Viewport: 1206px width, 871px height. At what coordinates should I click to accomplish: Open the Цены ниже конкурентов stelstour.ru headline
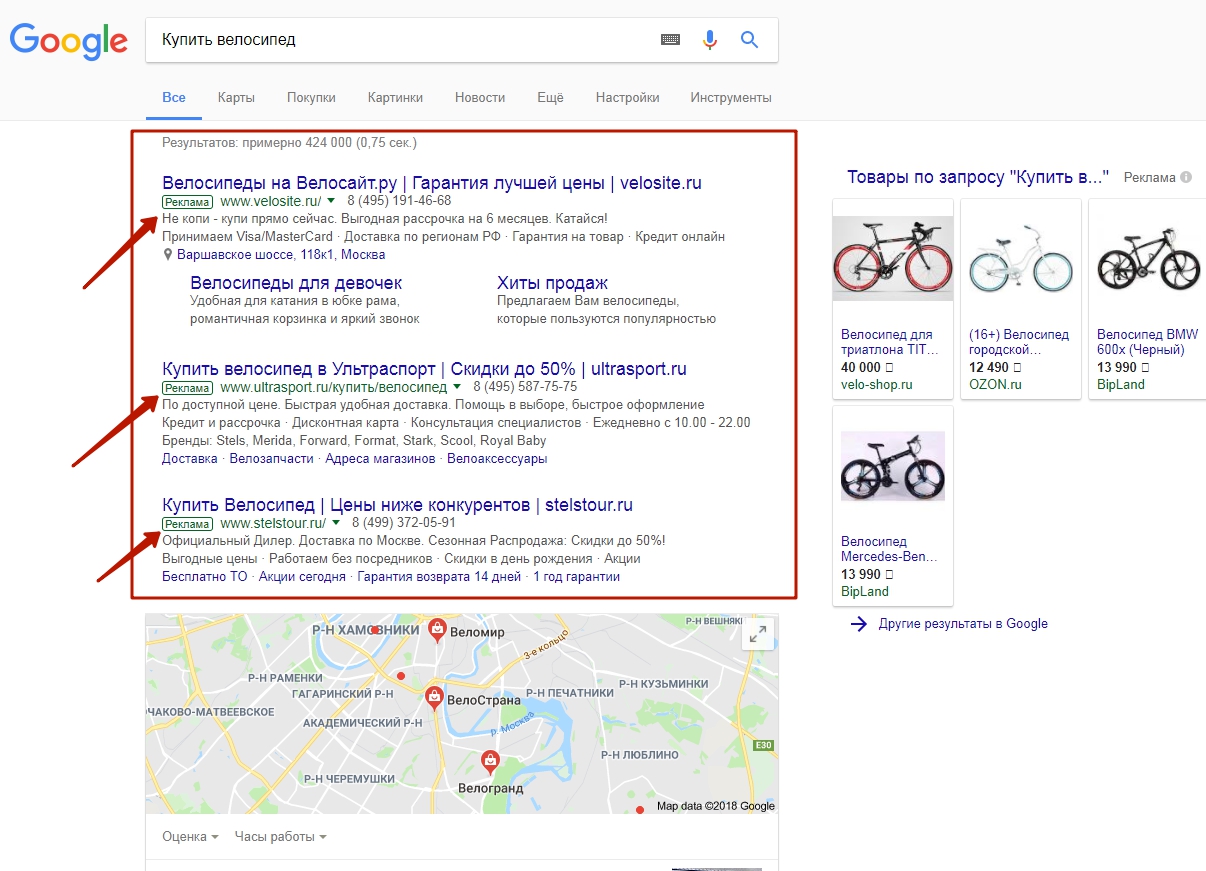(x=397, y=505)
